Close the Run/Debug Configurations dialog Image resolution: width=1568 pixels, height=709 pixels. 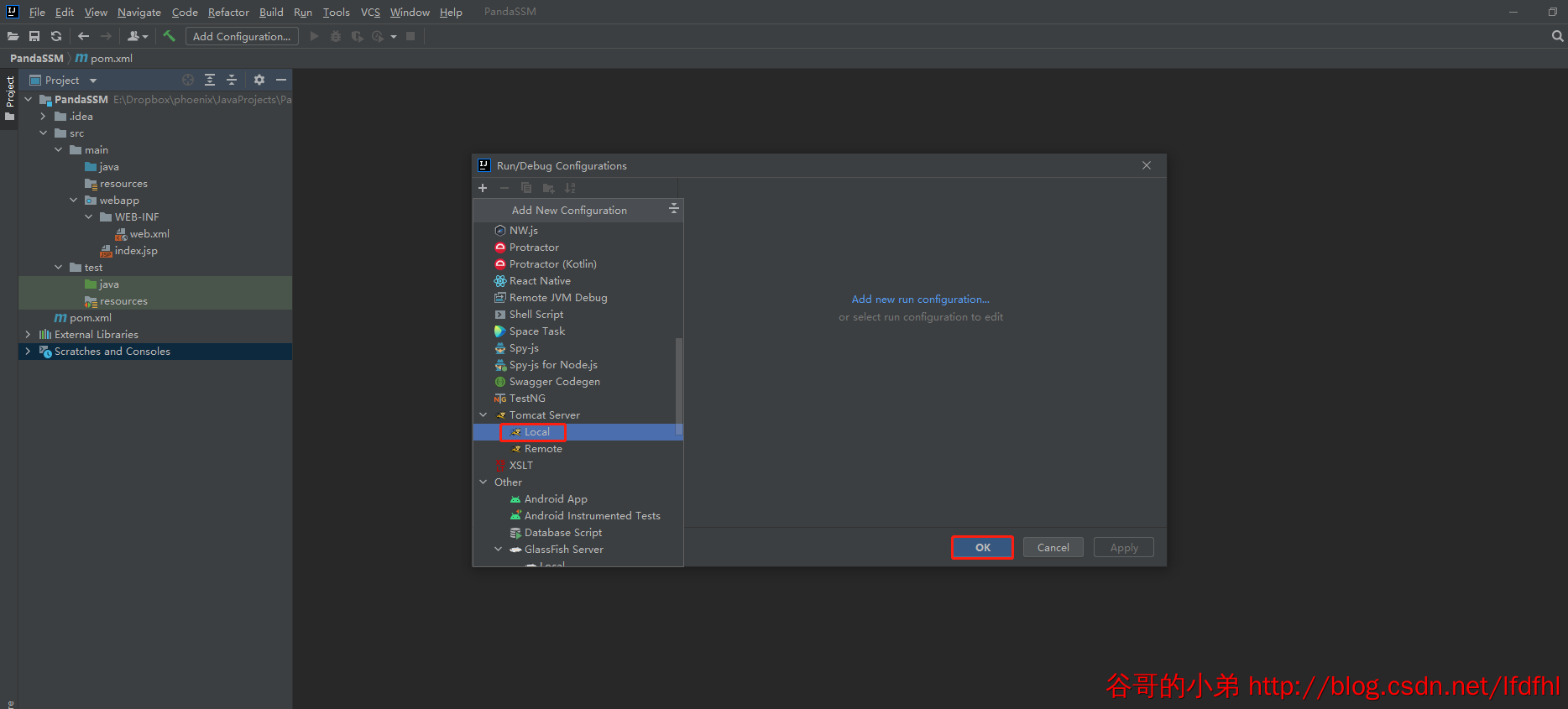(1147, 165)
